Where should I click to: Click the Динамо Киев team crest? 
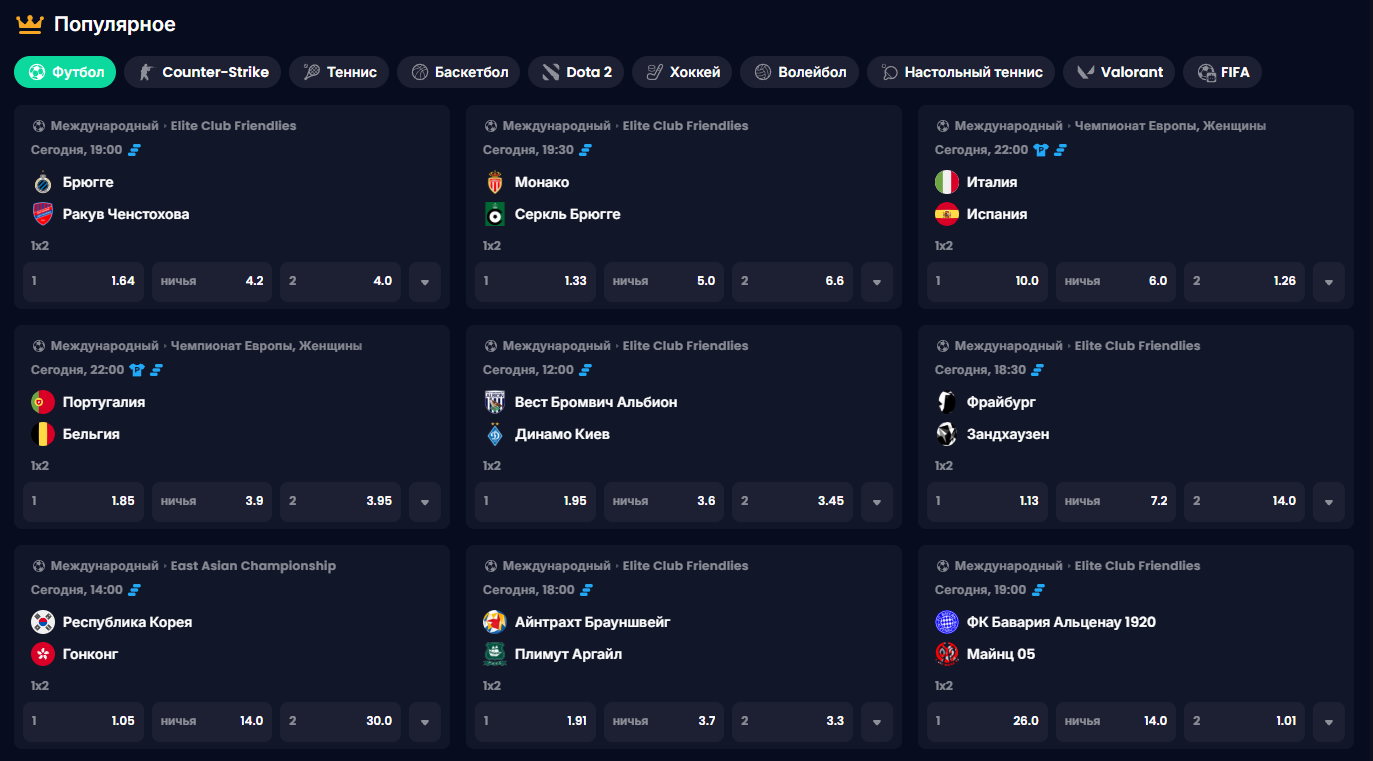pos(494,434)
